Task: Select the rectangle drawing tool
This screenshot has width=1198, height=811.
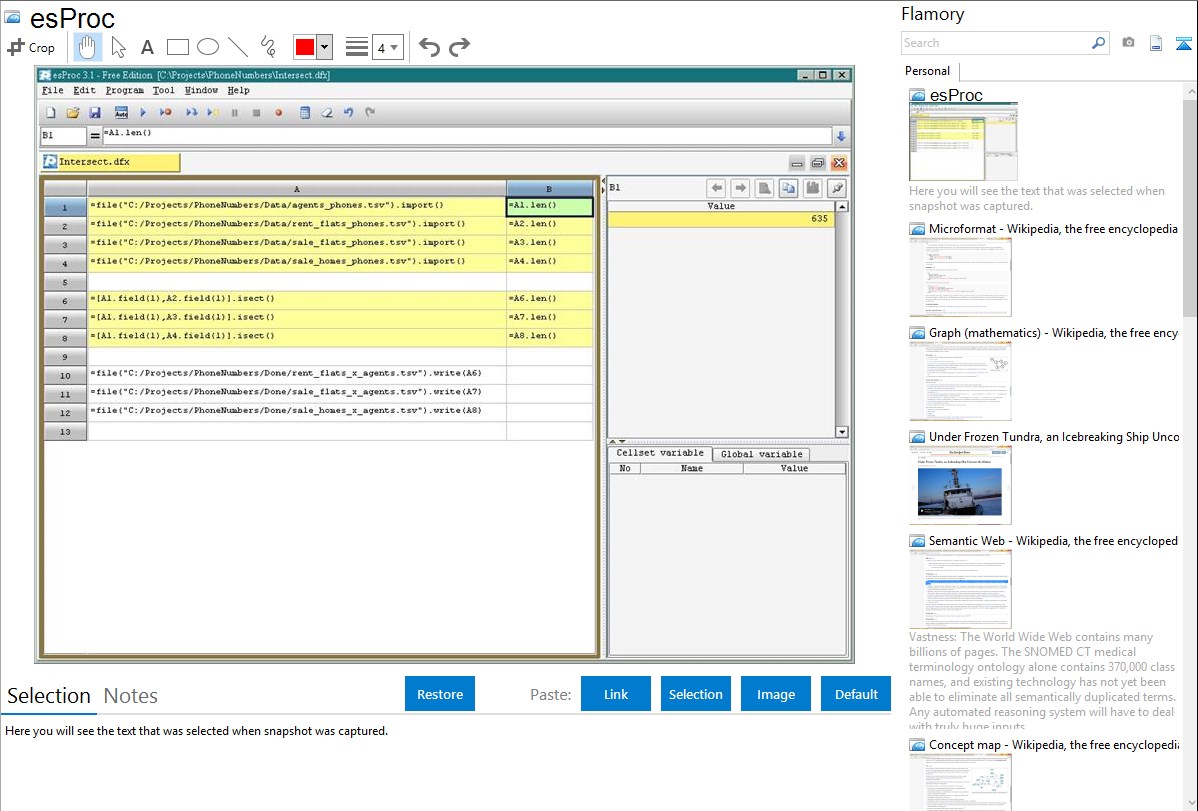Action: [x=177, y=47]
